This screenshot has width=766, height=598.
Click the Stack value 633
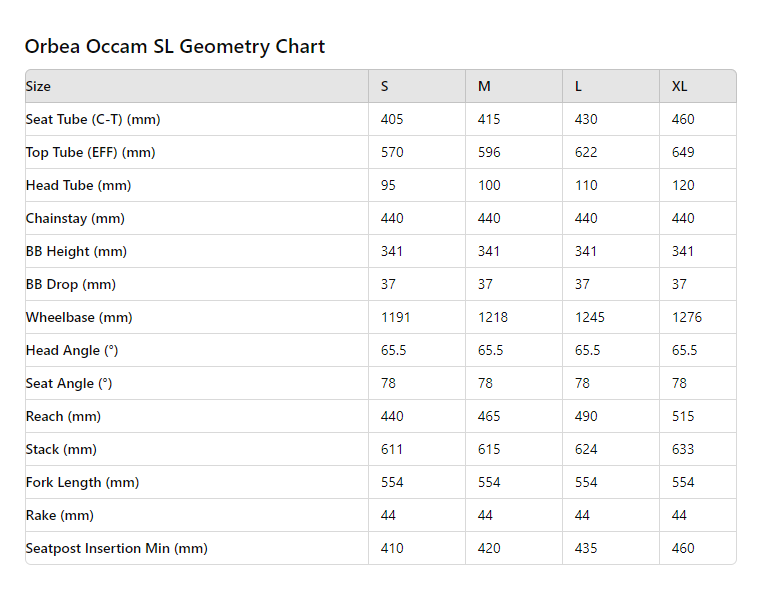point(683,449)
